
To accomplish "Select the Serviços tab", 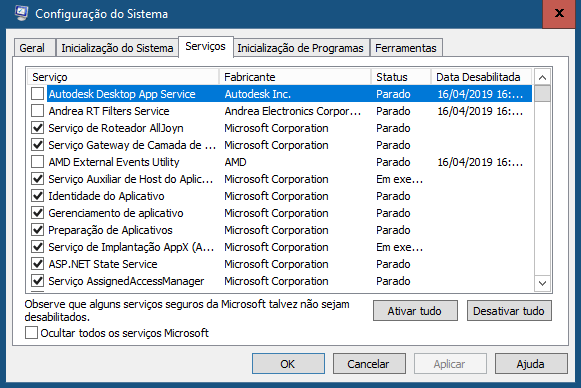I will click(x=206, y=47).
